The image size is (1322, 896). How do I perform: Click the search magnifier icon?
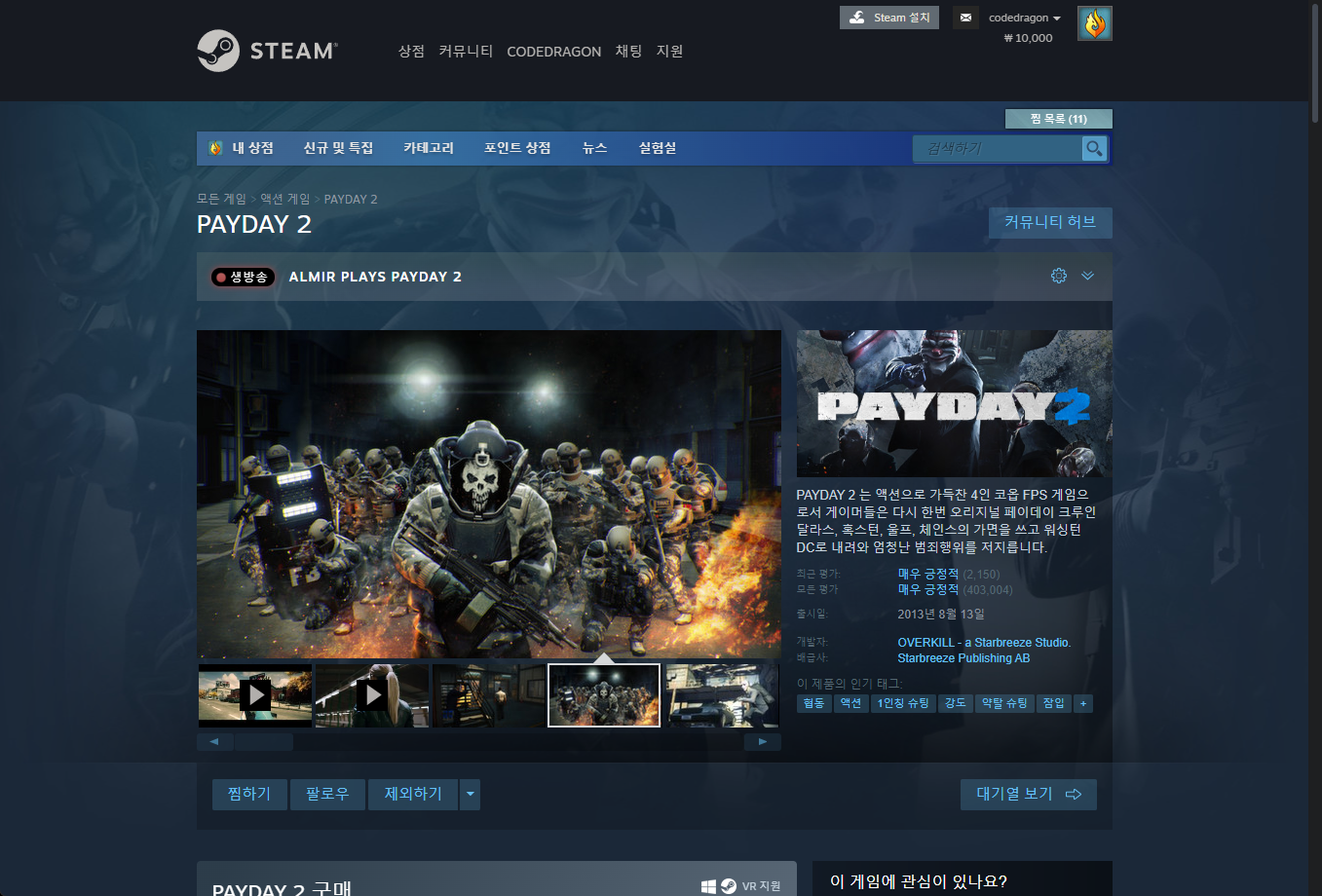(1094, 148)
